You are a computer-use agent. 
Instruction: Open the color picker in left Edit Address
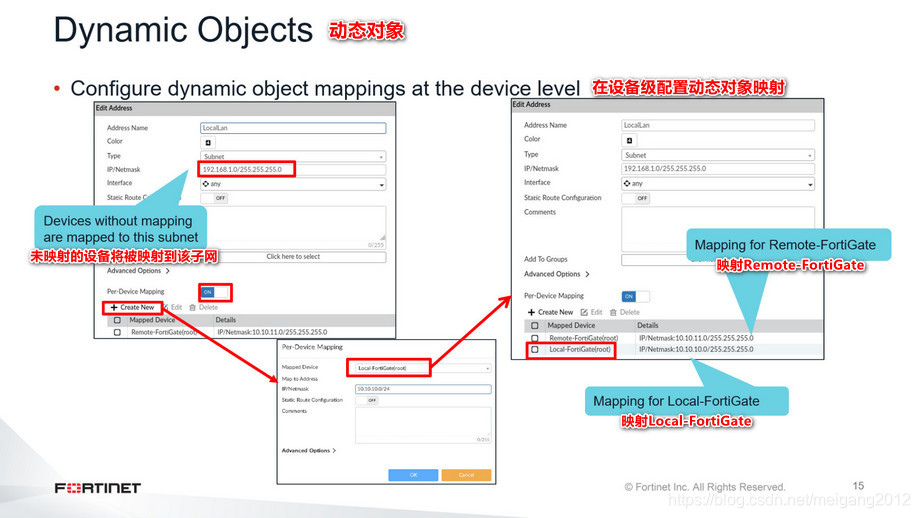(x=208, y=143)
